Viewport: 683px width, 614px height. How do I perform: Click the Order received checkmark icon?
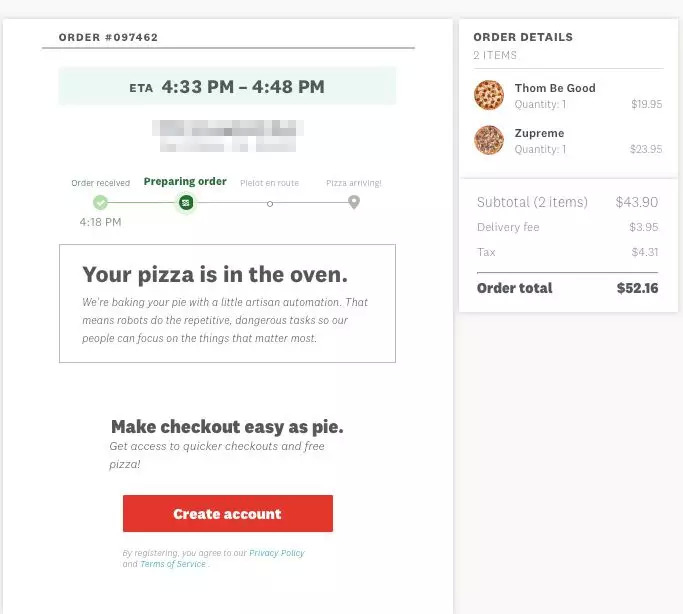point(100,203)
